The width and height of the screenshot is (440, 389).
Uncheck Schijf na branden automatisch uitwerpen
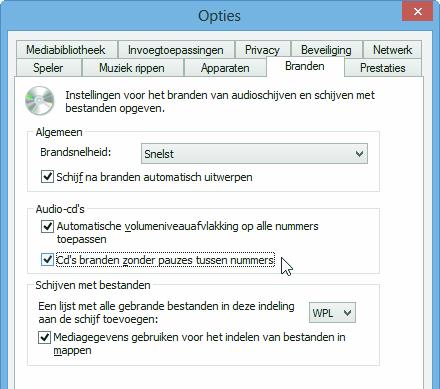tap(47, 177)
